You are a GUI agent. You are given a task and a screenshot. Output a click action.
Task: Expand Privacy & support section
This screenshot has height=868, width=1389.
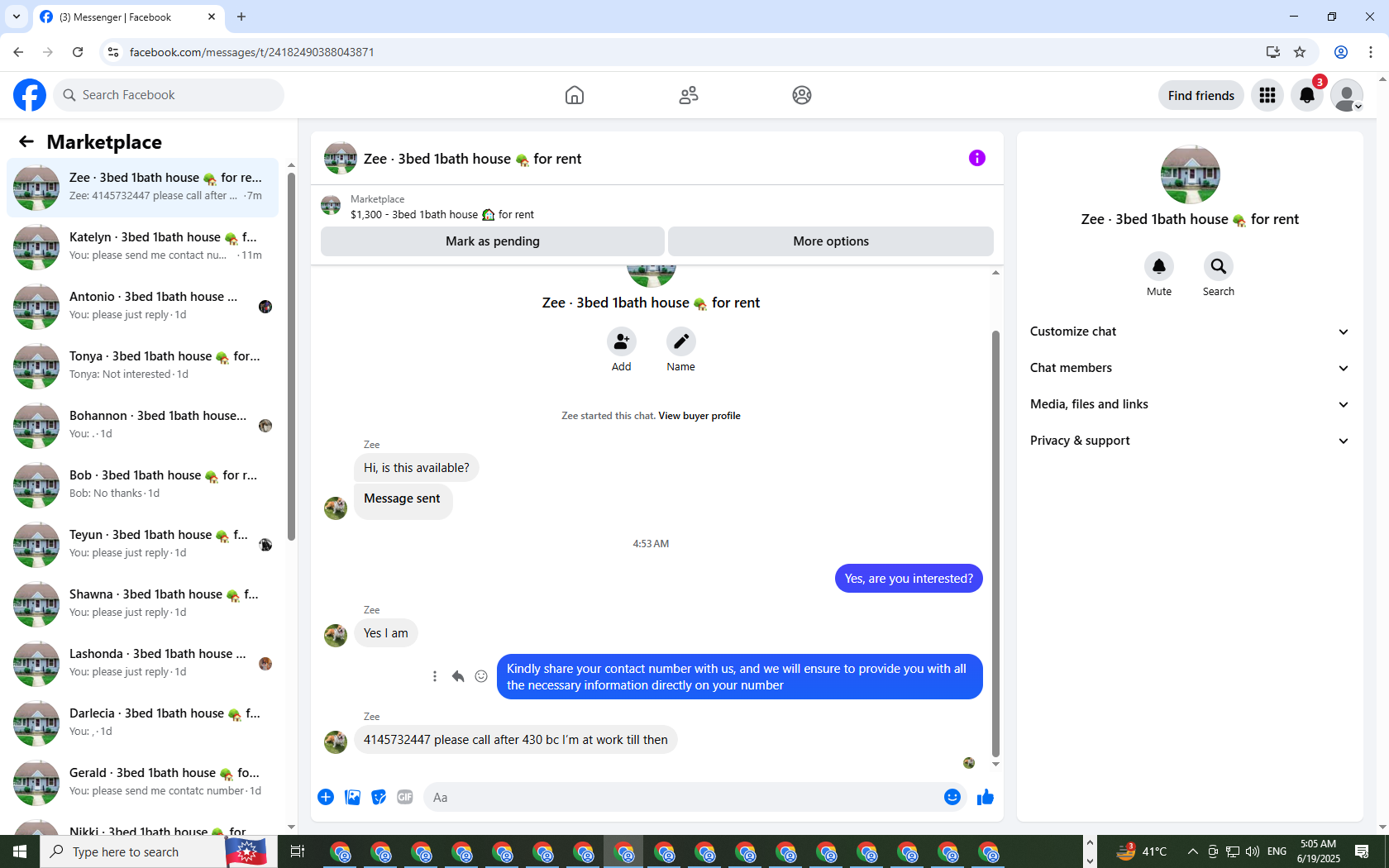1190,441
